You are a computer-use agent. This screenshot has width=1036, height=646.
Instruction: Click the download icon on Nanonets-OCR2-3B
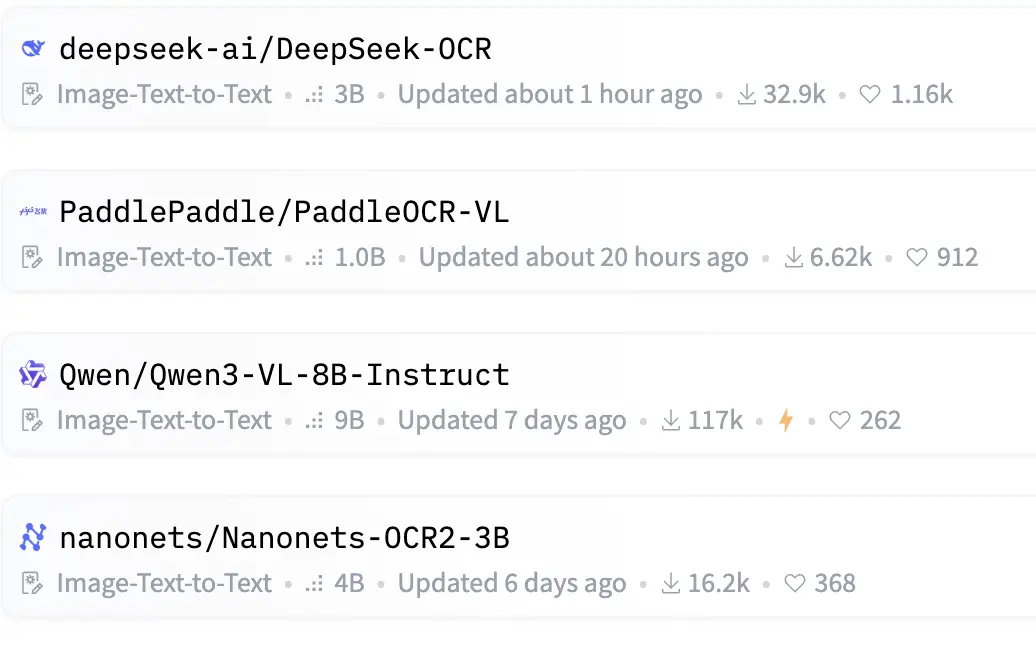click(670, 584)
